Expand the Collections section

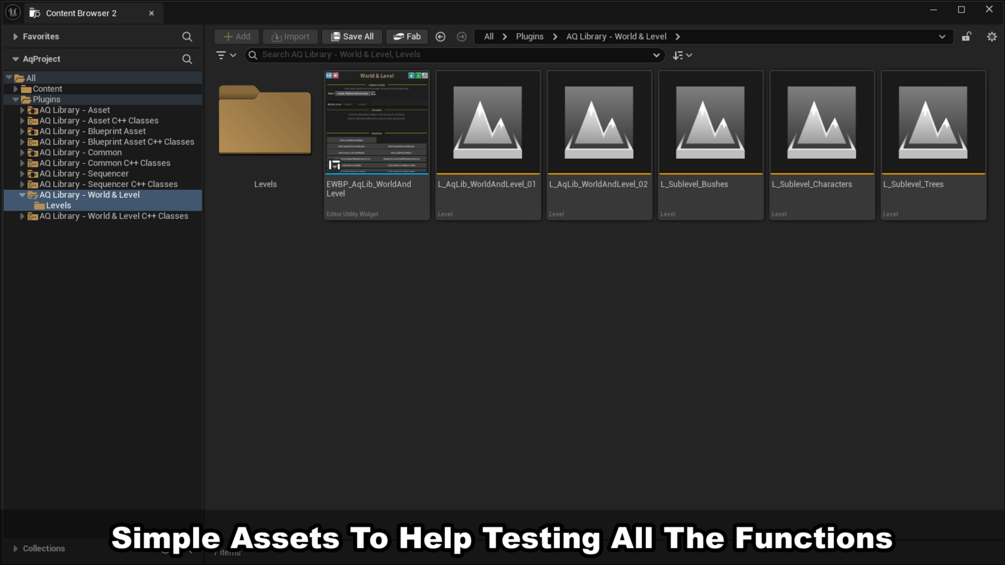[x=15, y=548]
